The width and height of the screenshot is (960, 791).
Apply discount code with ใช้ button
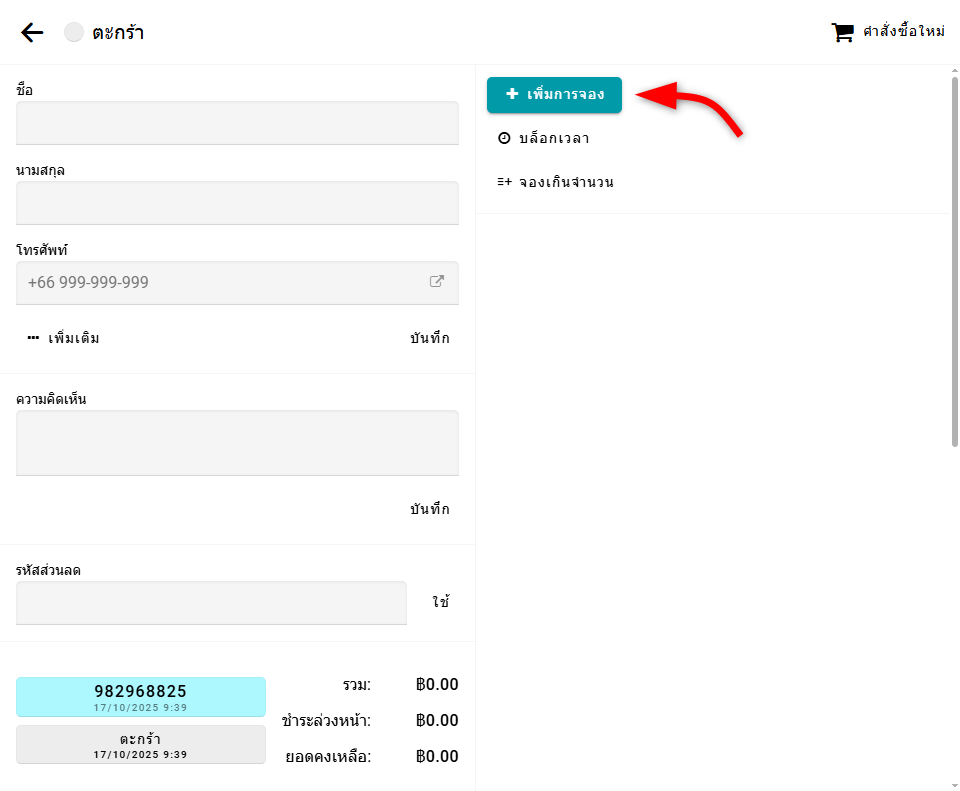tap(441, 602)
